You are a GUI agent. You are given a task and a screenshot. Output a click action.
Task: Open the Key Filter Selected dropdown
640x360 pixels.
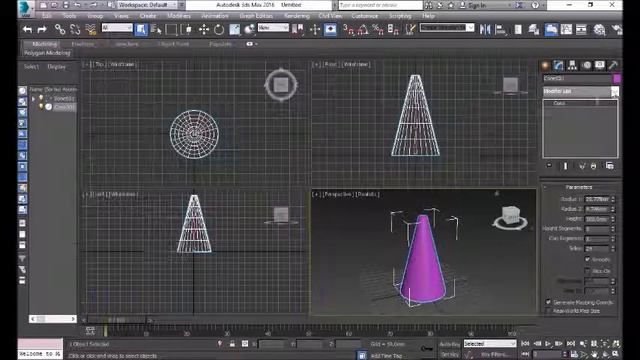[x=490, y=344]
